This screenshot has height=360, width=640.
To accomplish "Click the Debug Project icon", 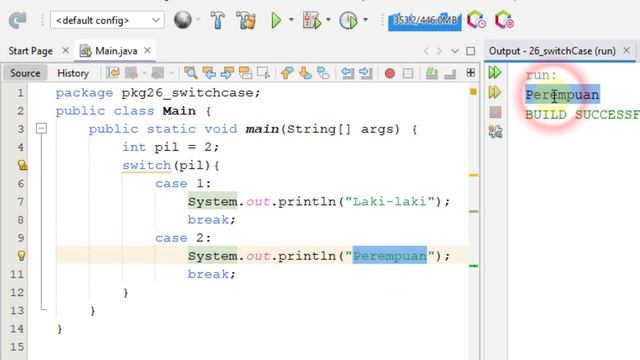I will point(312,20).
